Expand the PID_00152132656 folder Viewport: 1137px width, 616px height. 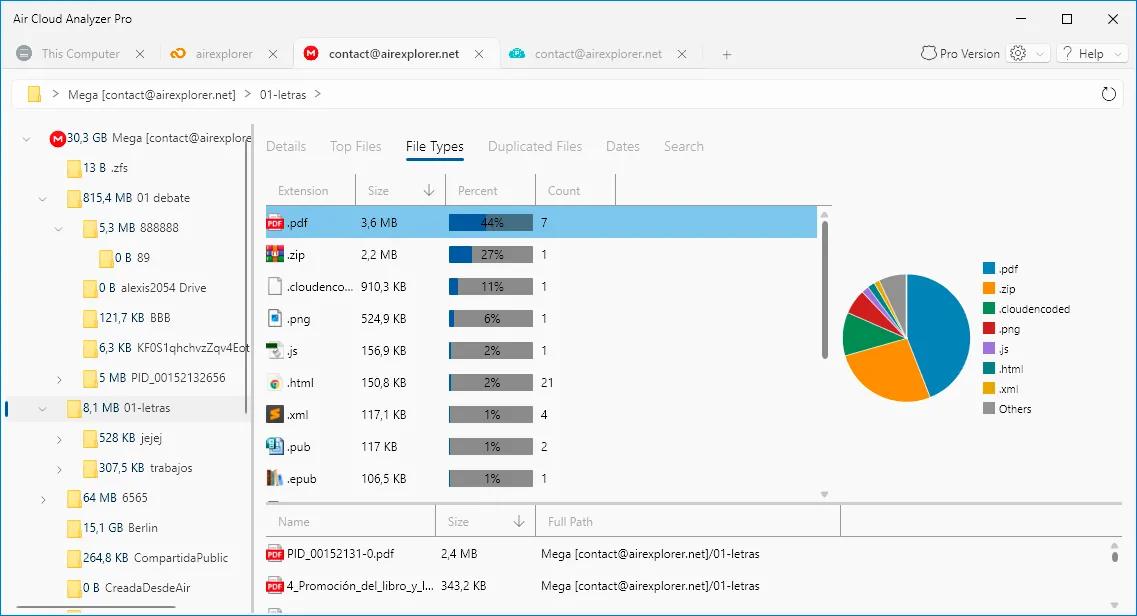click(x=59, y=379)
